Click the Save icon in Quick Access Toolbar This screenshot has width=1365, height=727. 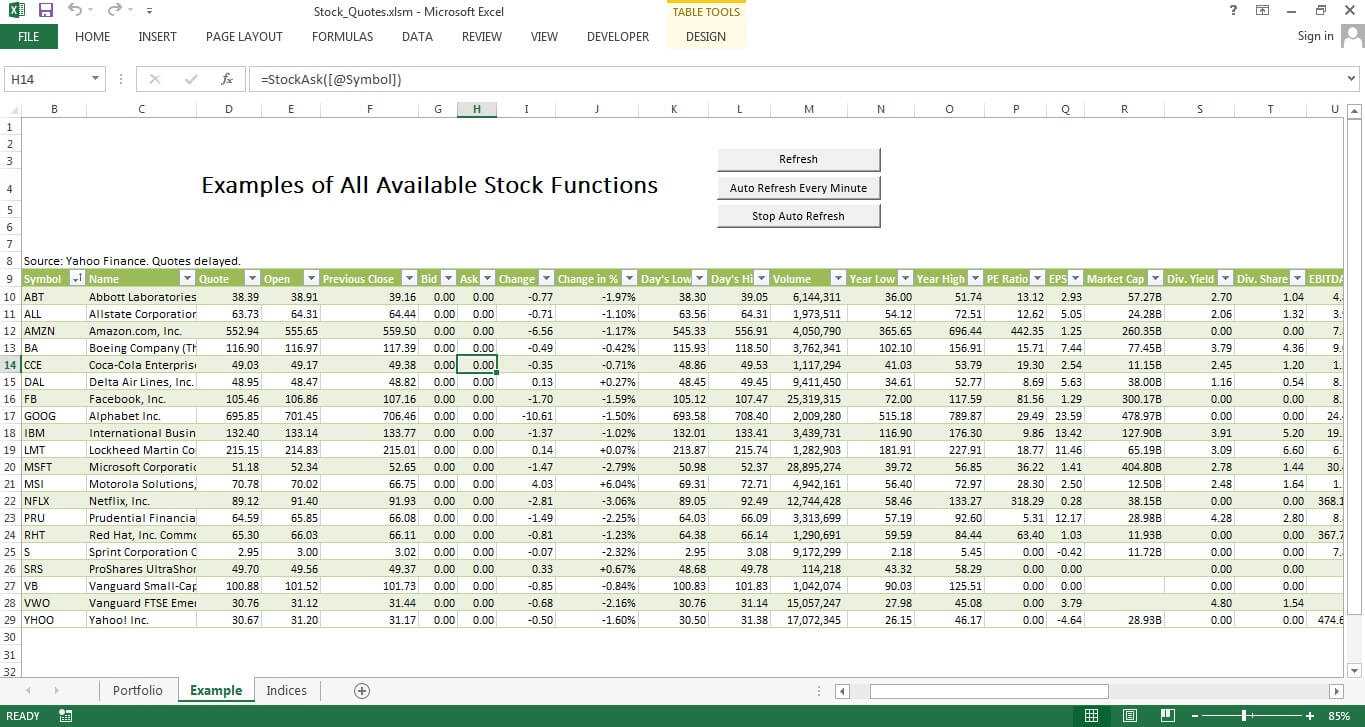pos(45,11)
